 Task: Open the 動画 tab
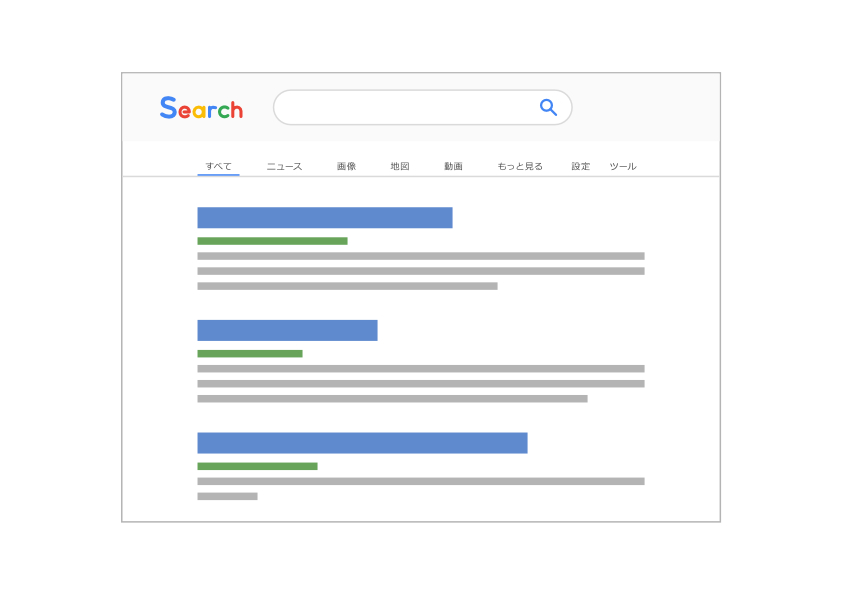point(453,166)
